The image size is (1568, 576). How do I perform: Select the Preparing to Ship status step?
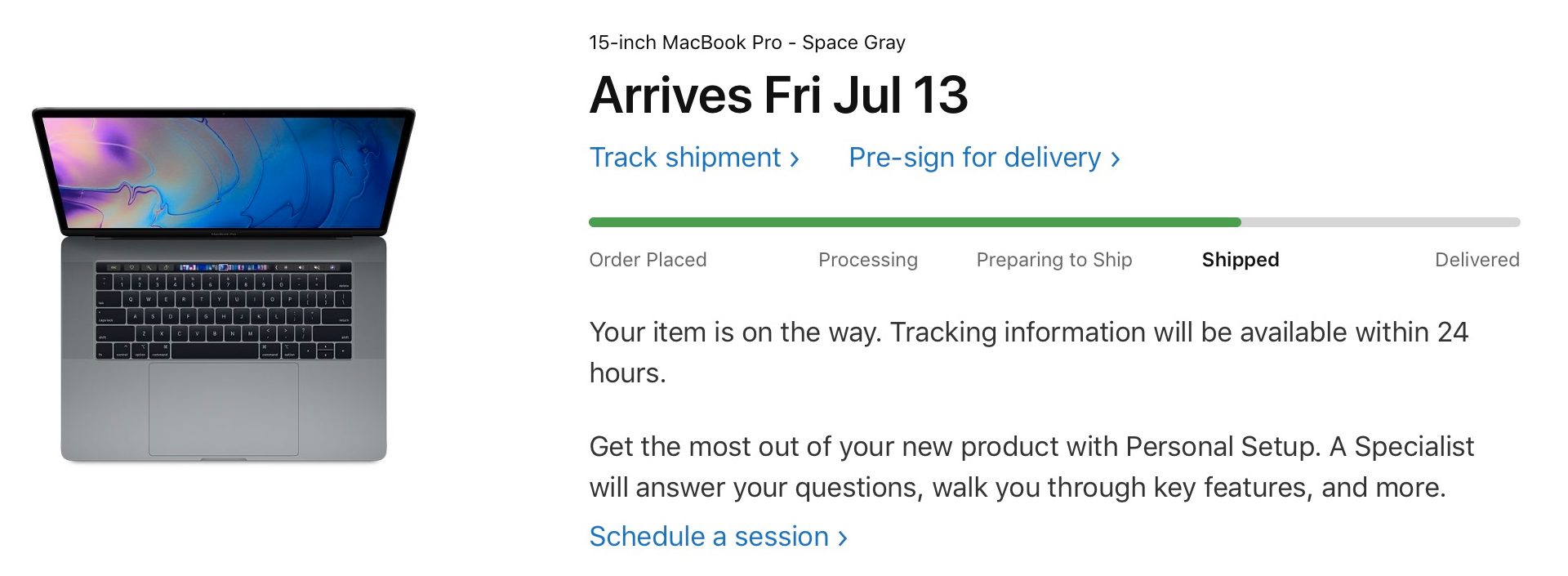[x=1053, y=260]
